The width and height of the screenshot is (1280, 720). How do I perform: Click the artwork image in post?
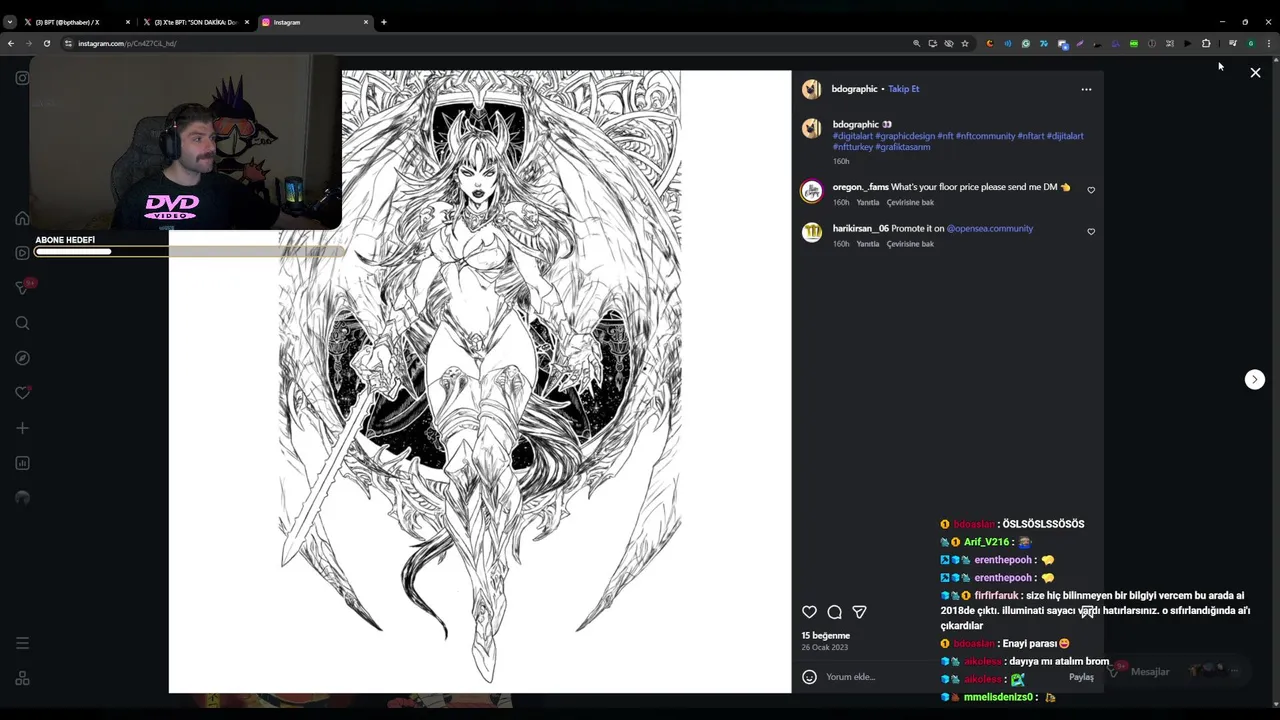[x=480, y=381]
